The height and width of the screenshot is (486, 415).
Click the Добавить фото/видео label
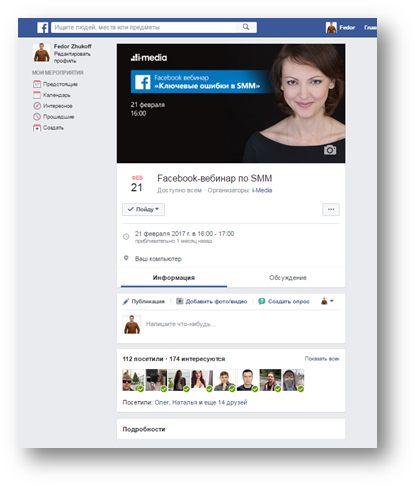[216, 301]
